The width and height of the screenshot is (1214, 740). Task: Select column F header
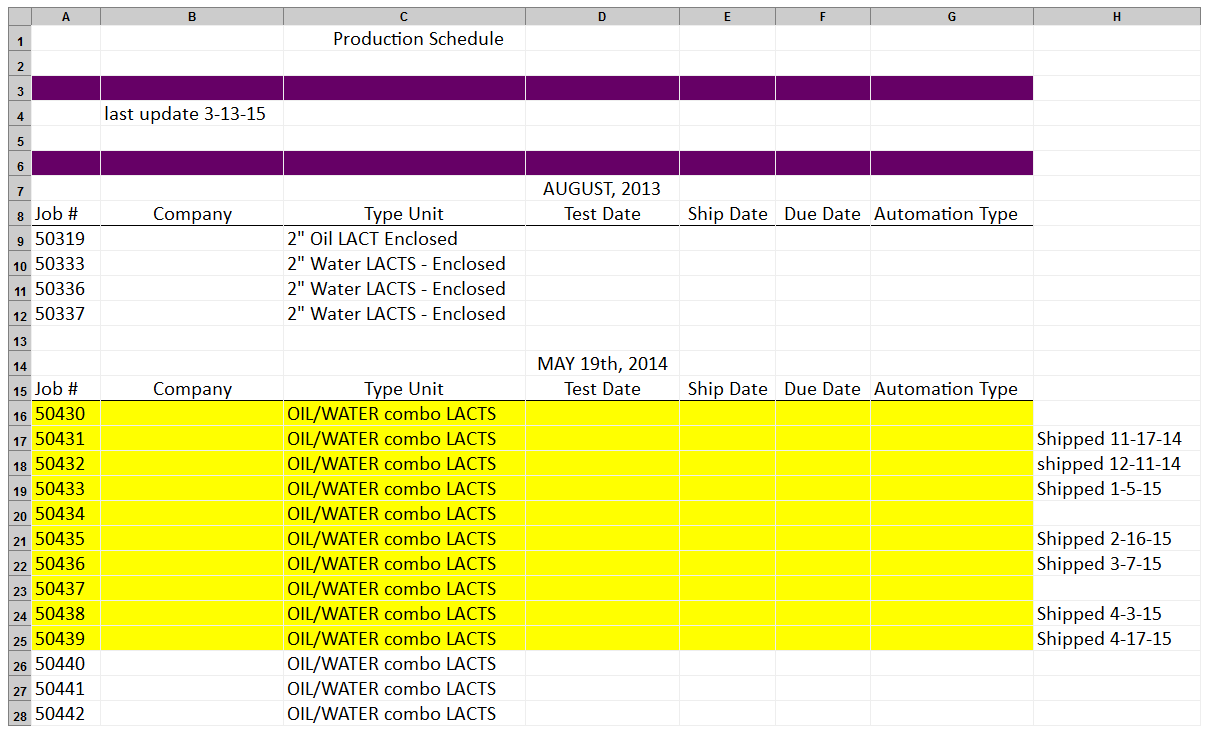822,16
